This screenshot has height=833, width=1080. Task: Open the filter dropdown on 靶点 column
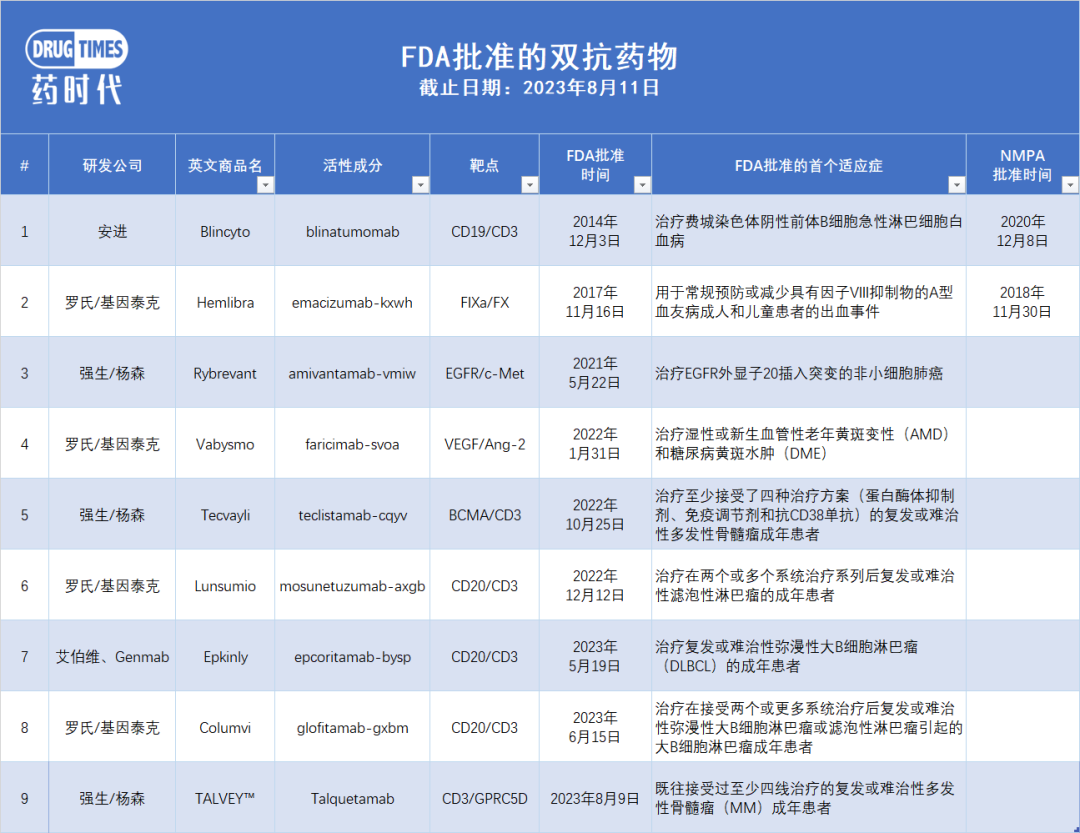(530, 185)
